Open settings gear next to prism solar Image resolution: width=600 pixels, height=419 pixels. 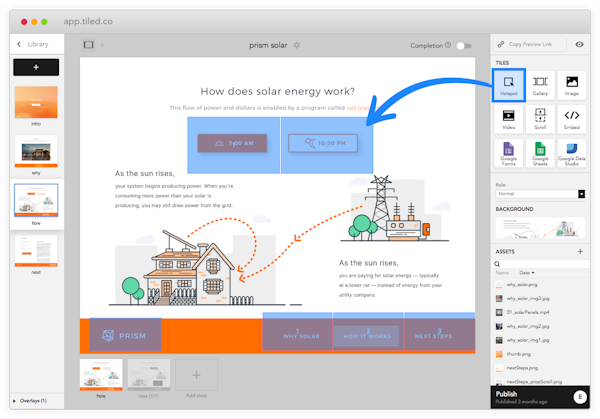tap(296, 45)
